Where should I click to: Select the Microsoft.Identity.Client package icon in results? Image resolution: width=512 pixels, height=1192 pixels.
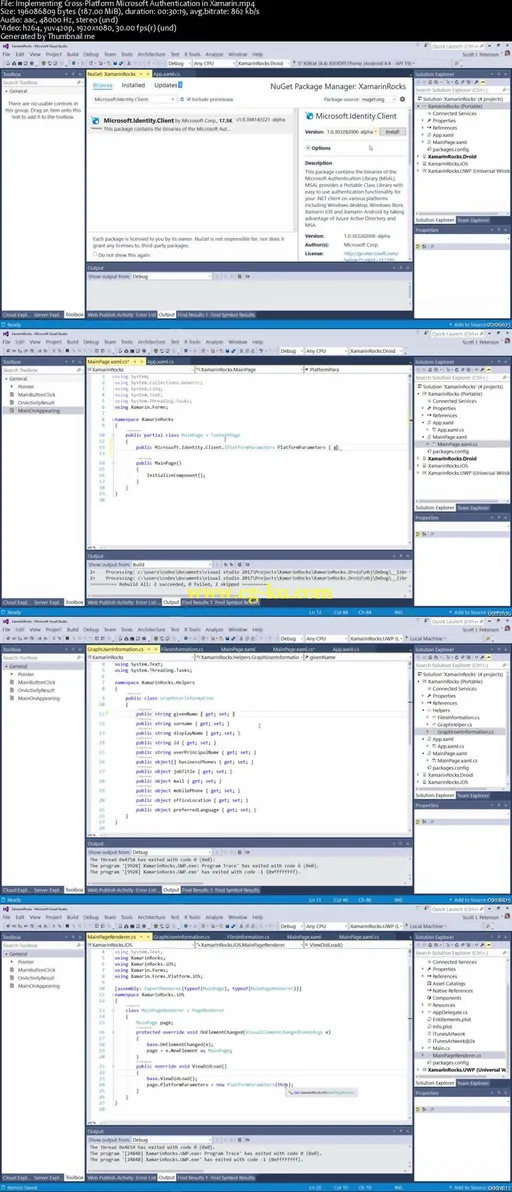tap(96, 120)
